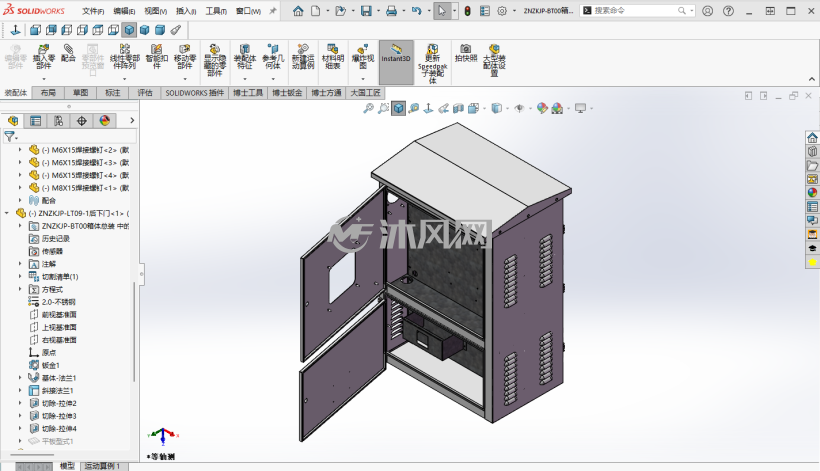The height and width of the screenshot is (471, 820).
Task: Click Move Component (移动零部件) icon
Action: [x=185, y=56]
